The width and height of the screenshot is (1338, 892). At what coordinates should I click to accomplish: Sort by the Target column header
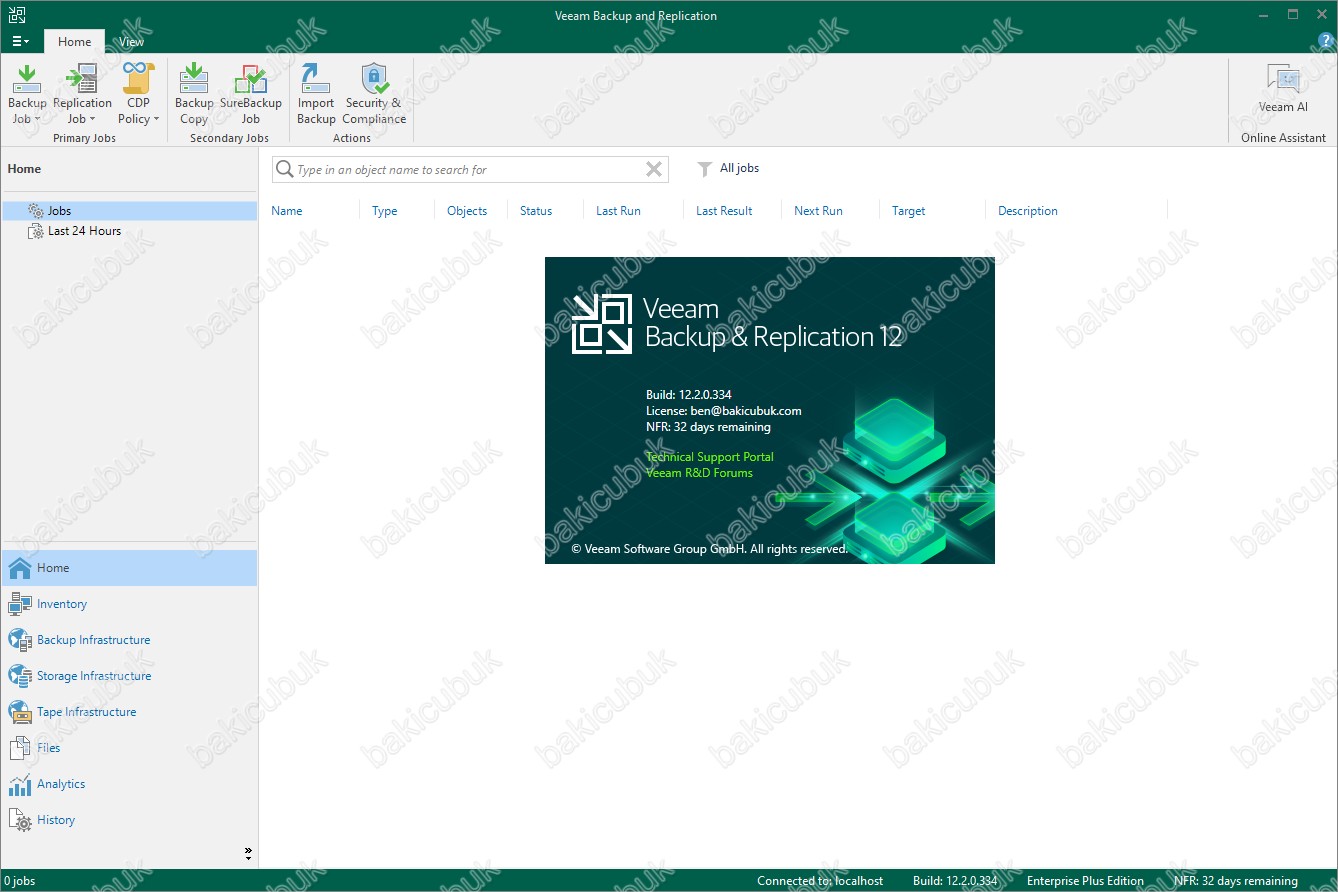pos(908,211)
